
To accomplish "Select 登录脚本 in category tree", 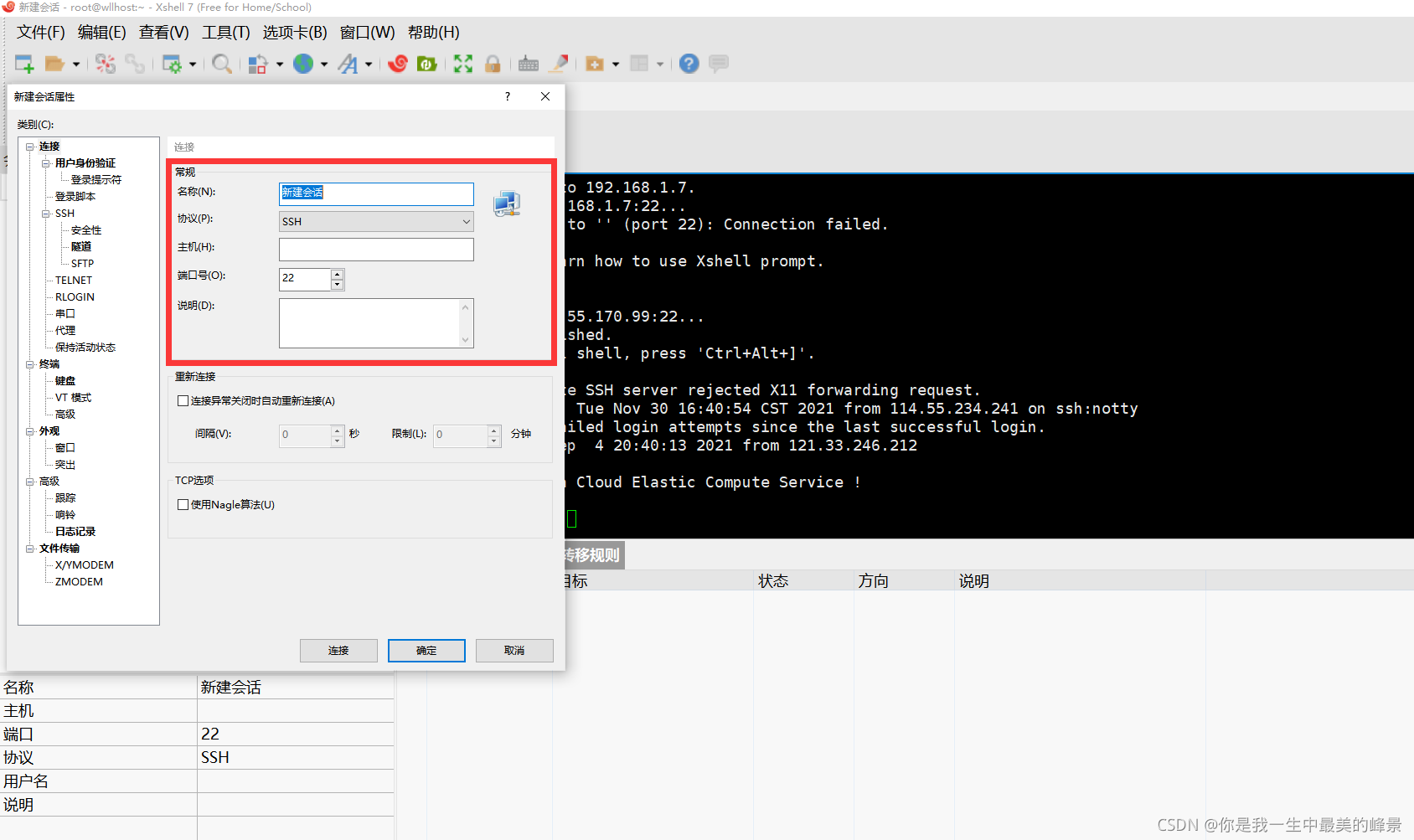I will tap(75, 197).
